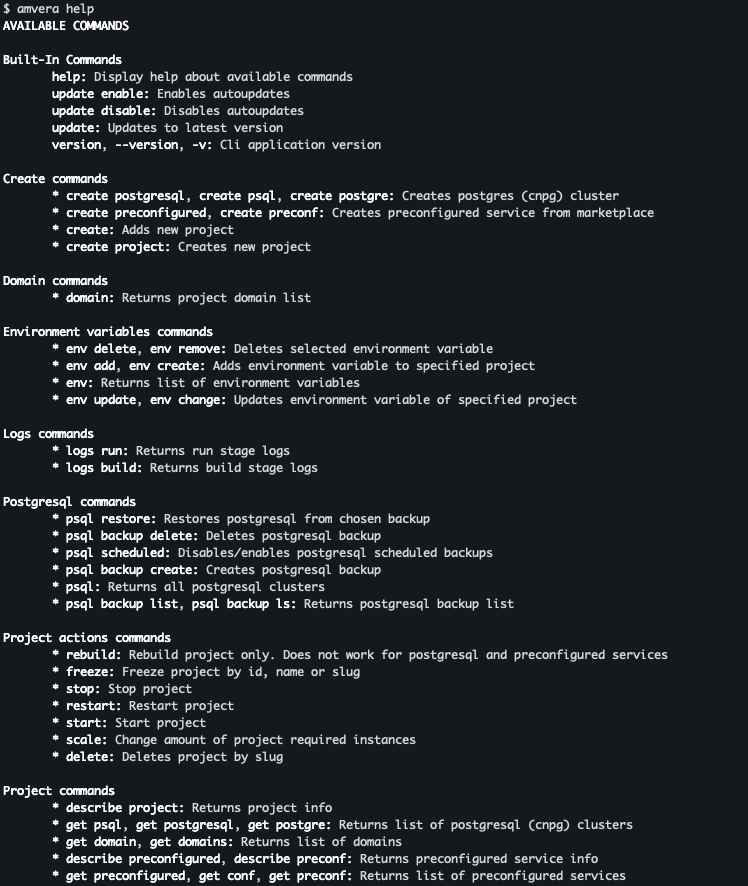Select the 'AVAILABLE COMMANDS' heading
Viewport: 748px width, 886px height.
(66, 25)
